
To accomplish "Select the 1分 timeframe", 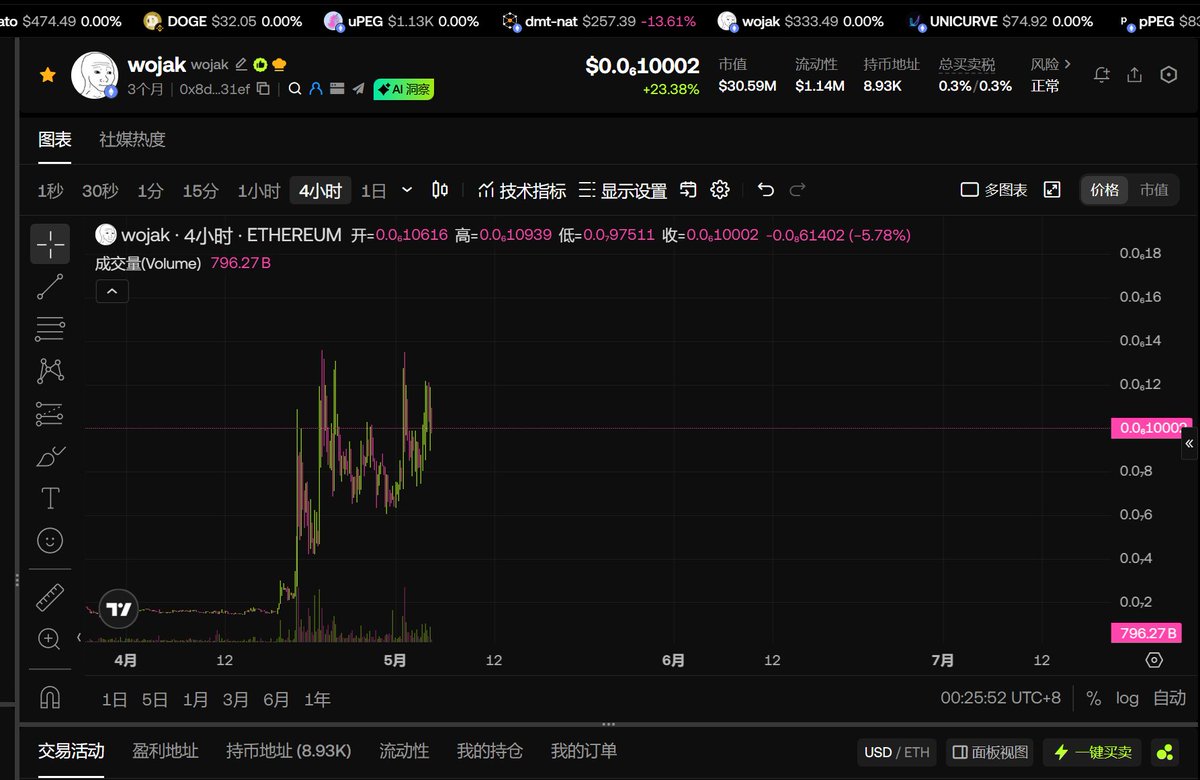I will pos(150,191).
